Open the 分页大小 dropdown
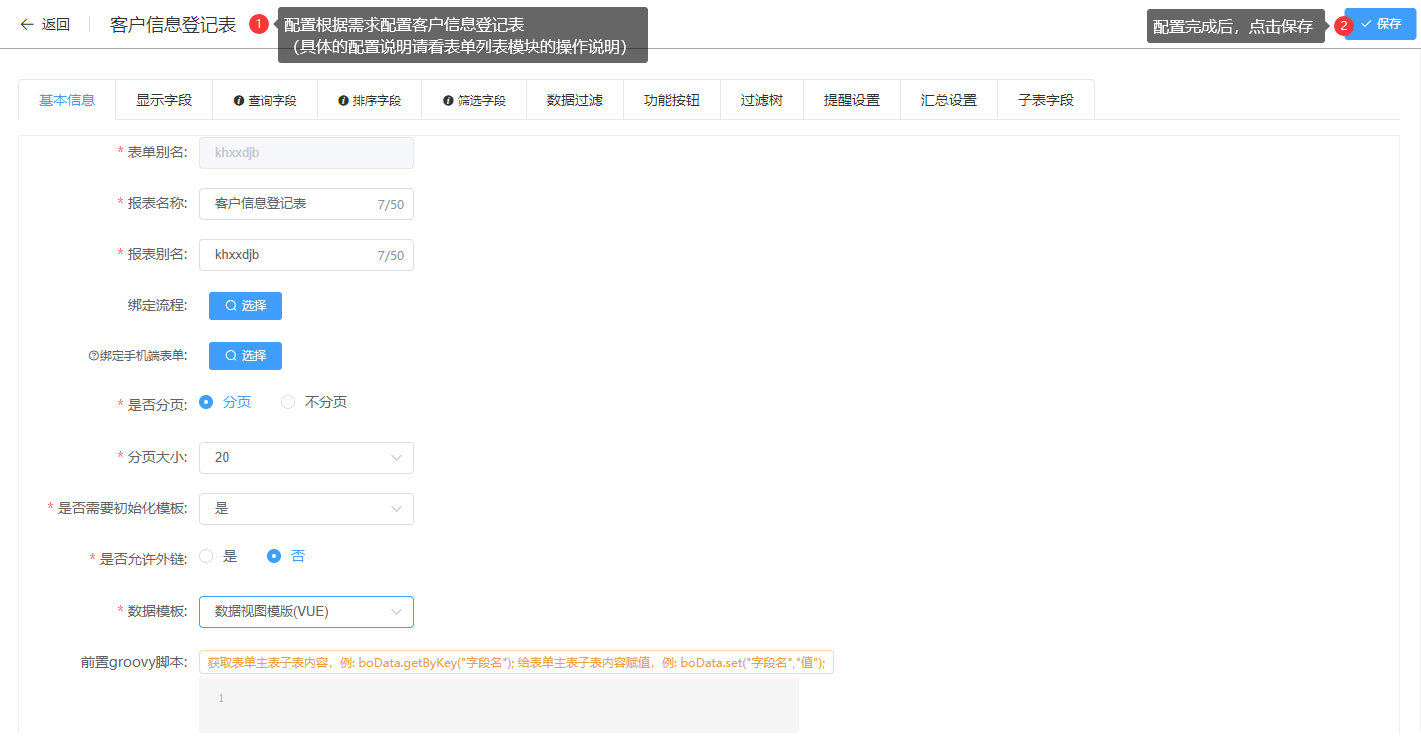 coord(306,458)
